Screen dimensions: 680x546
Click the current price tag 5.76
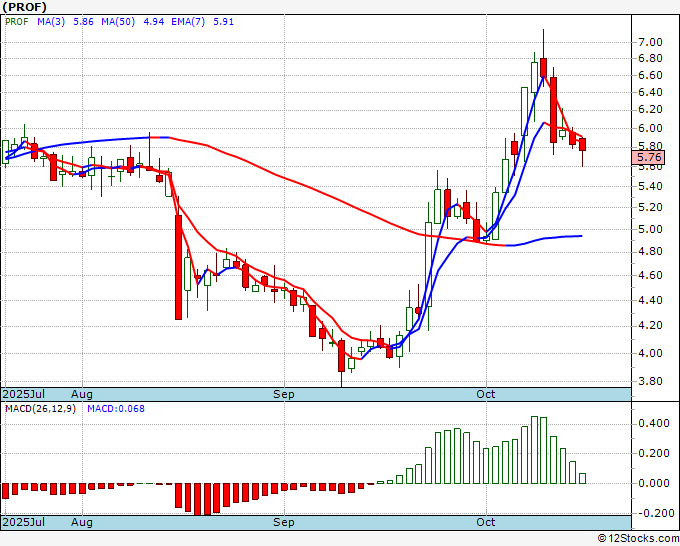648,157
